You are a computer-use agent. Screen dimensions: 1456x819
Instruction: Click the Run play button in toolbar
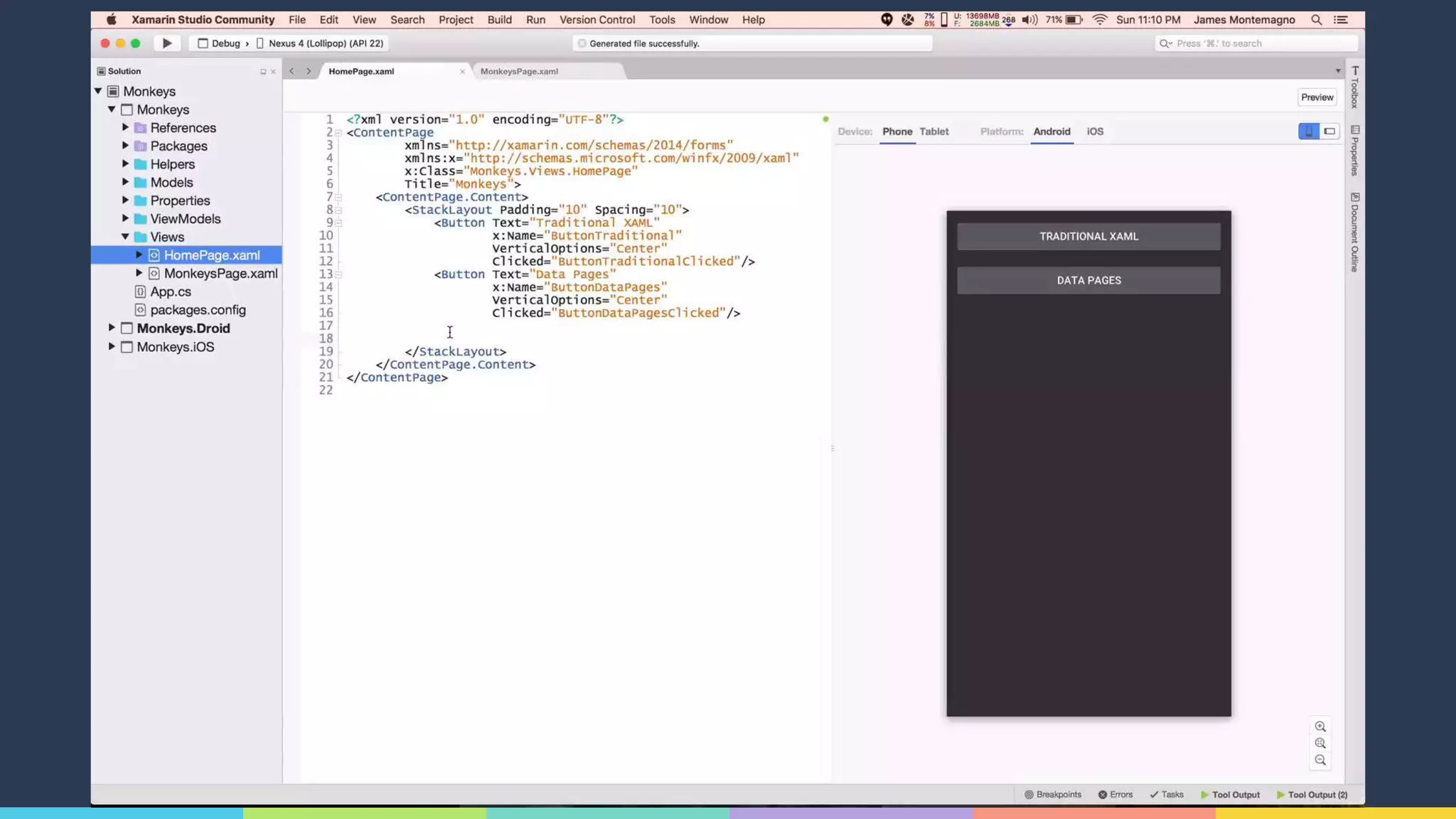click(x=167, y=43)
